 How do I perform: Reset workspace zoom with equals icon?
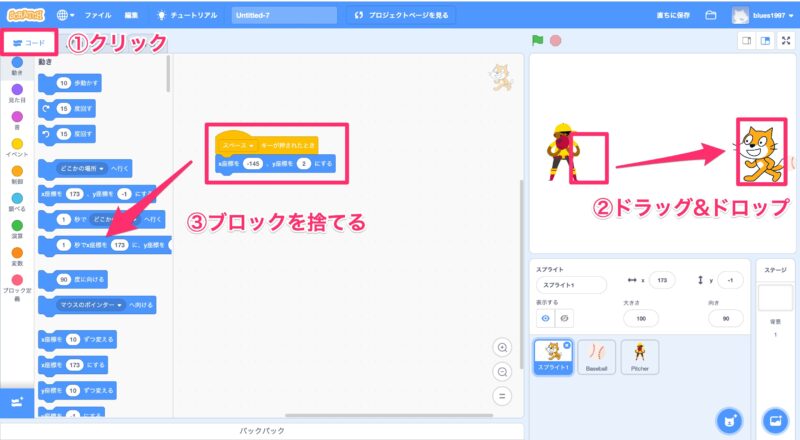(x=503, y=395)
